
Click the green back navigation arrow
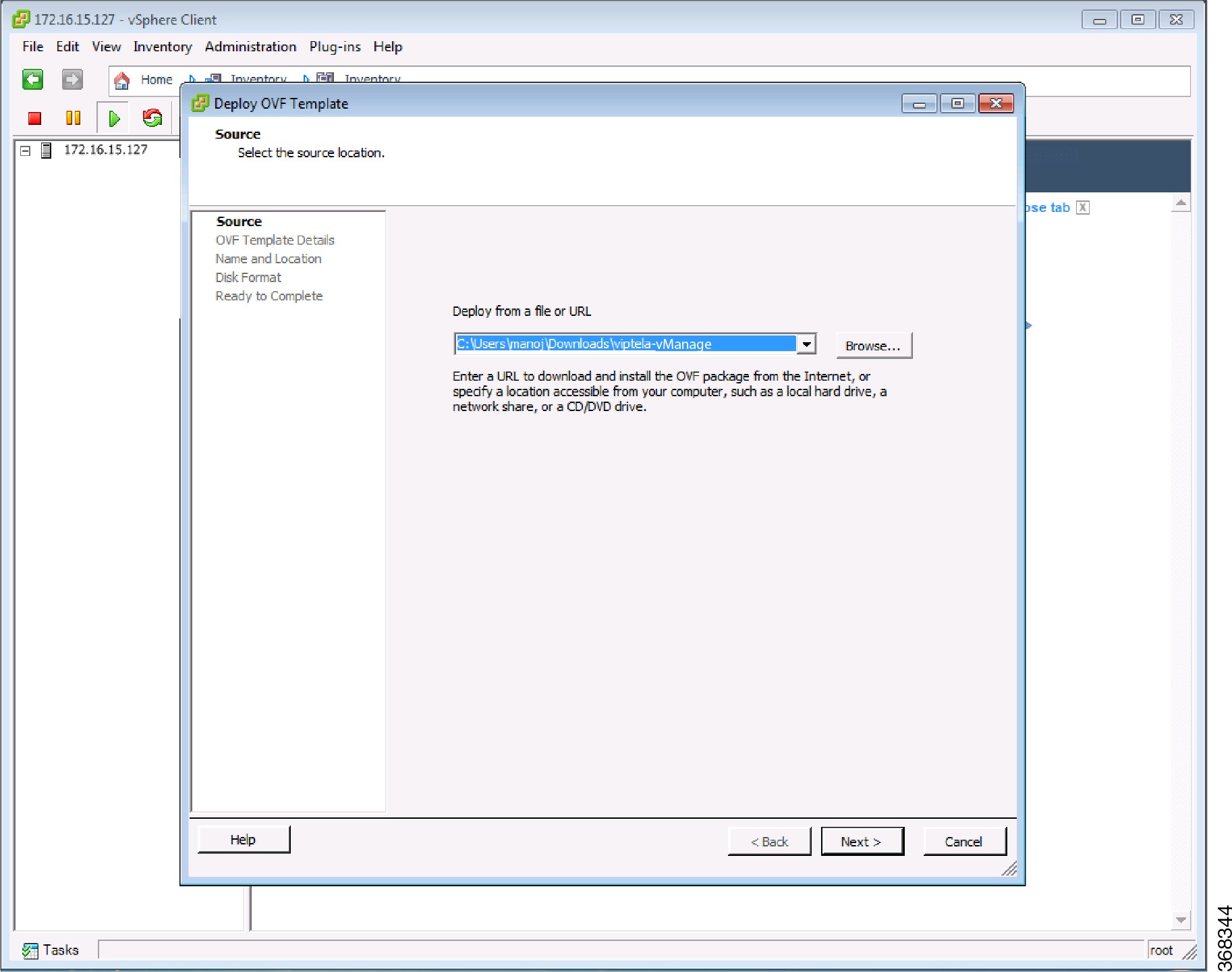32,80
